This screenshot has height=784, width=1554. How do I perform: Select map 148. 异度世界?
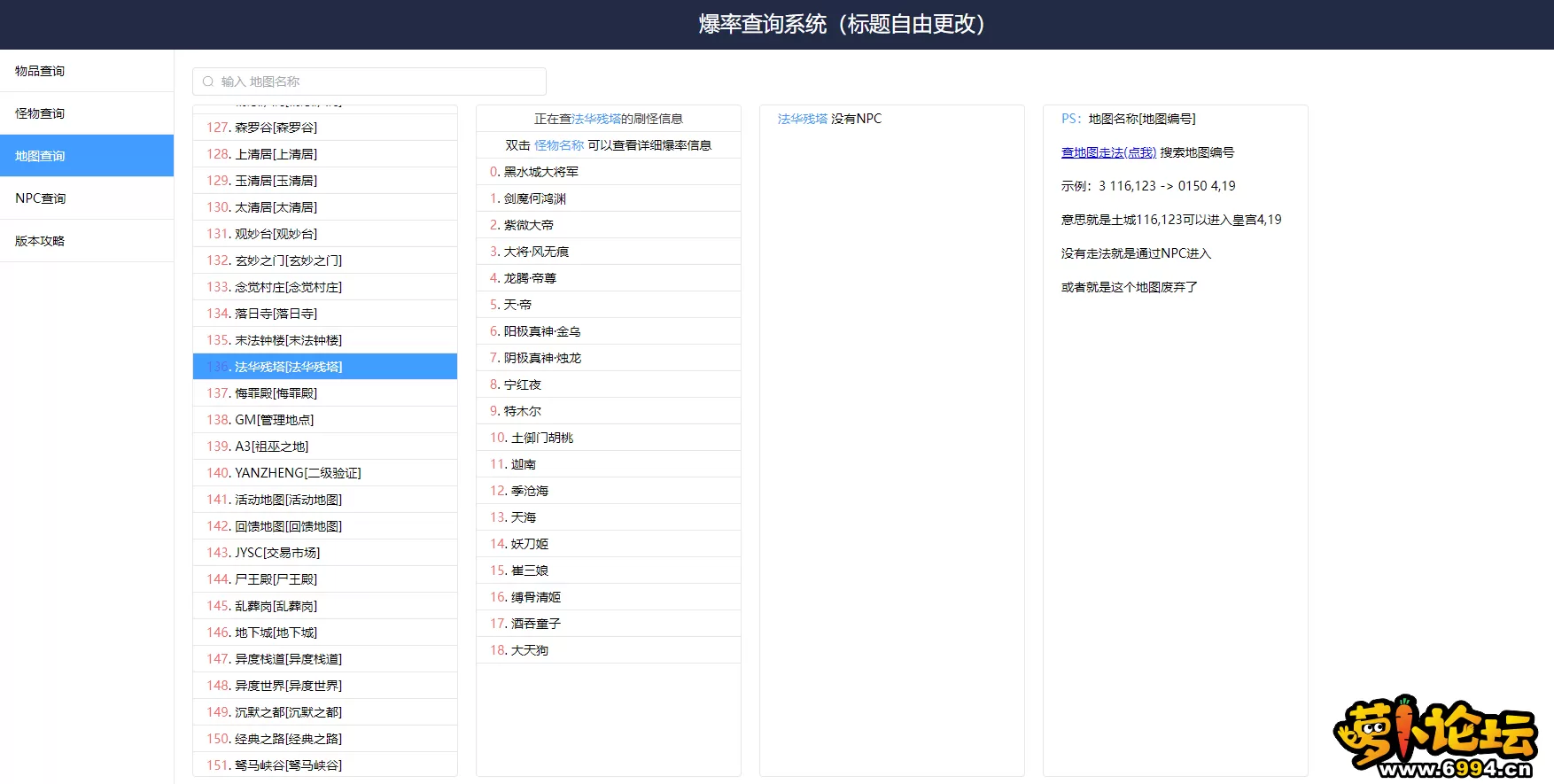point(325,686)
